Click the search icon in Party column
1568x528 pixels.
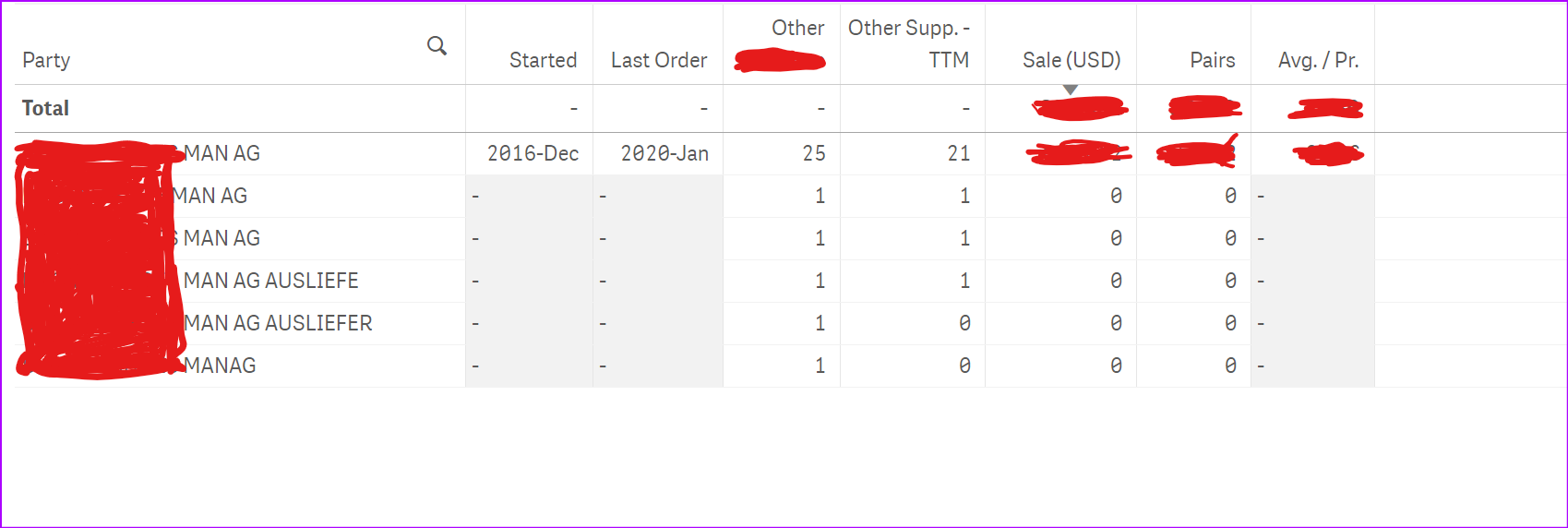click(x=437, y=45)
